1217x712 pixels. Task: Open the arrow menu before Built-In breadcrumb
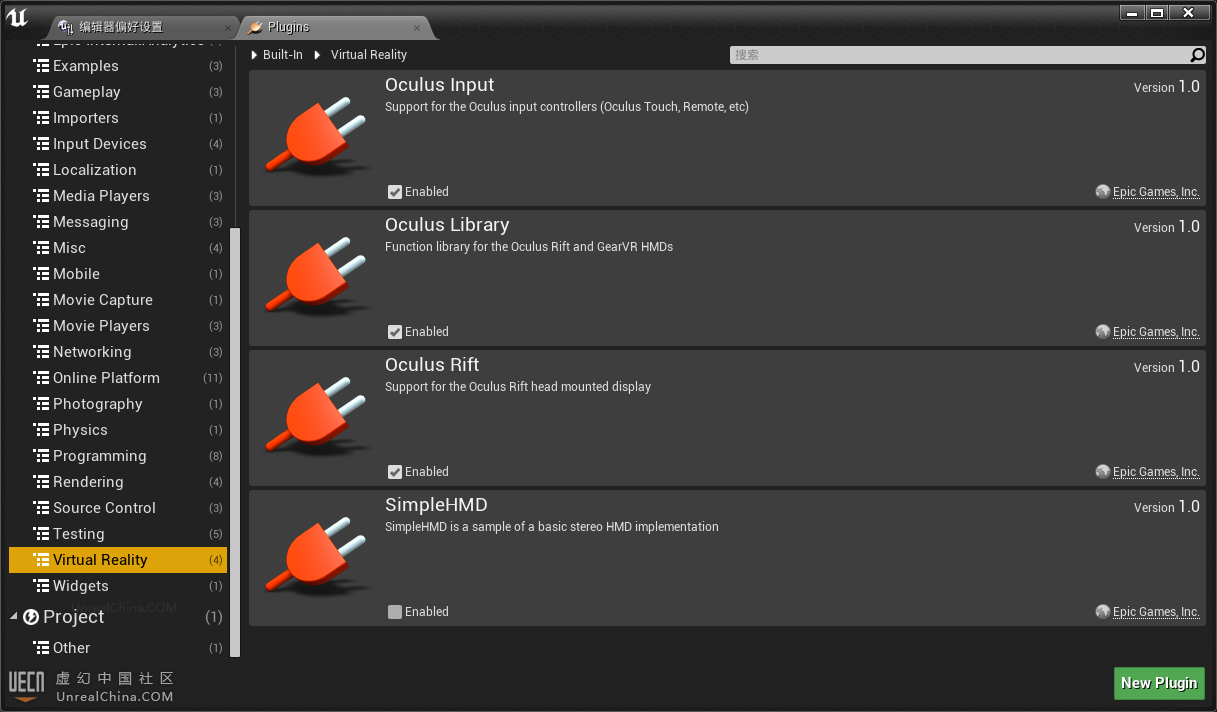[254, 55]
